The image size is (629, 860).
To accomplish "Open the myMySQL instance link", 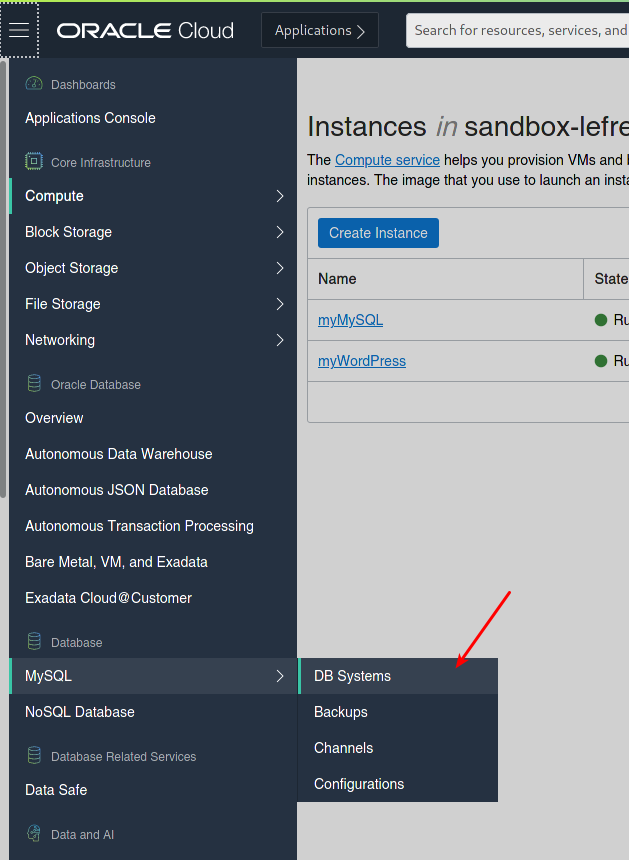I will [350, 320].
